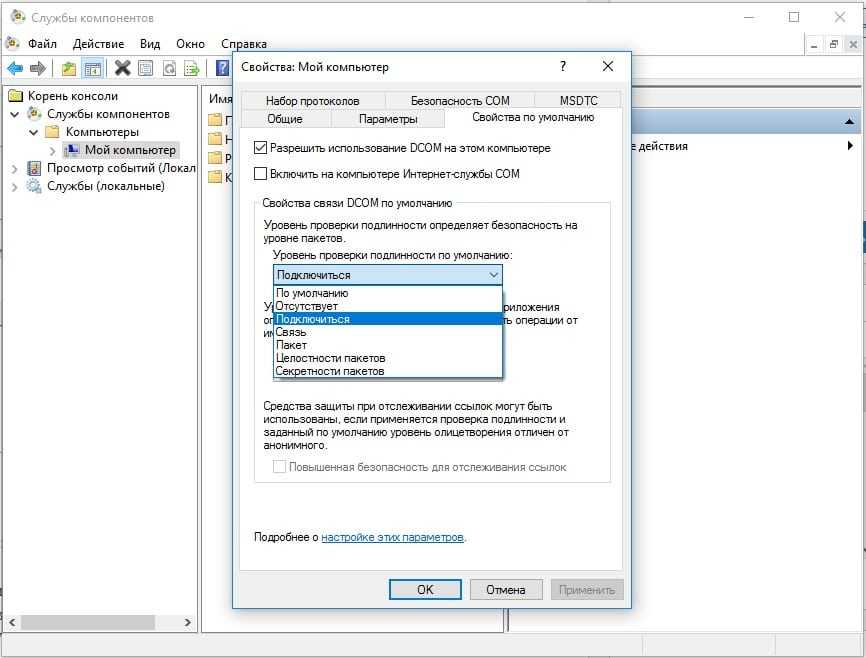Open the 'настройке этих параметров' link
The image size is (866, 658).
392,537
